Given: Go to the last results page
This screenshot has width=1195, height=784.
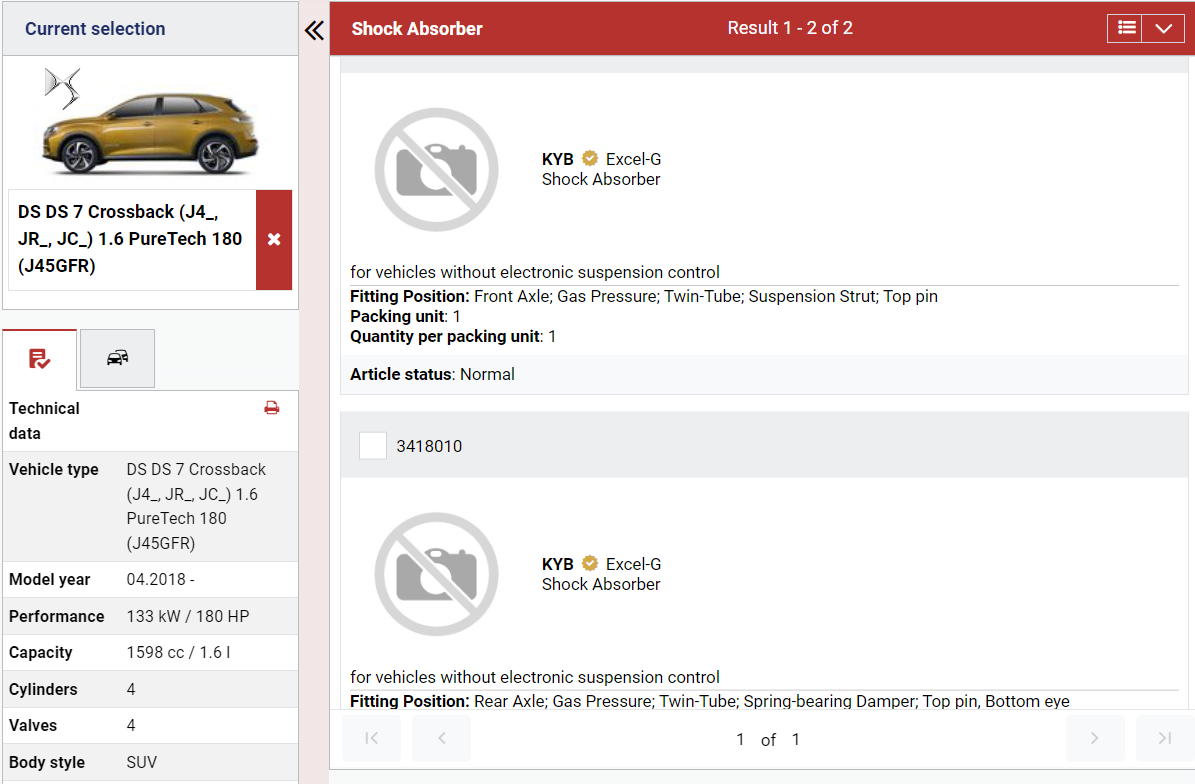Looking at the screenshot, I should pyautogui.click(x=1165, y=738).
